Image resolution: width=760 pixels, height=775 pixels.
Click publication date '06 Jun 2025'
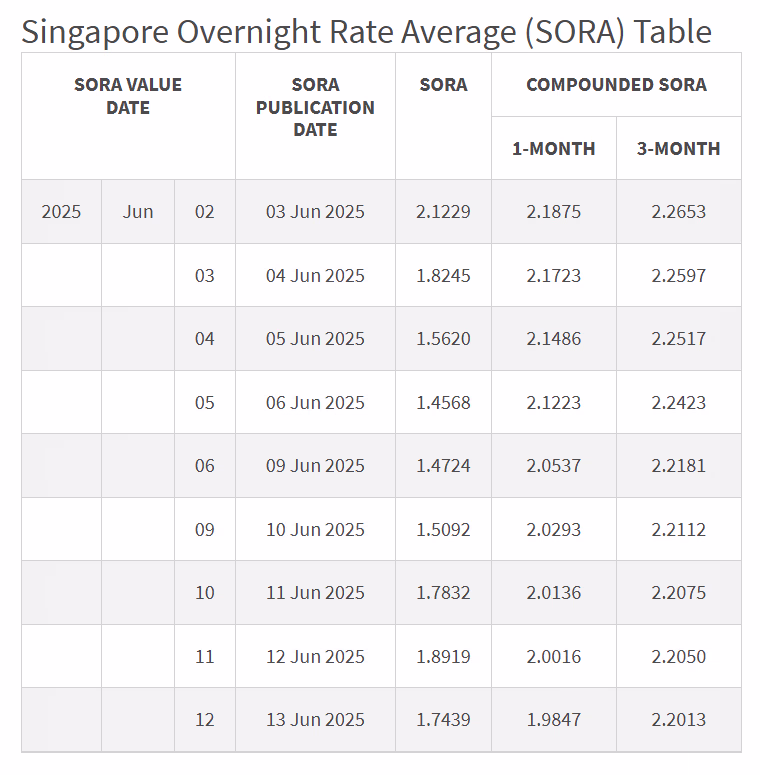click(315, 402)
